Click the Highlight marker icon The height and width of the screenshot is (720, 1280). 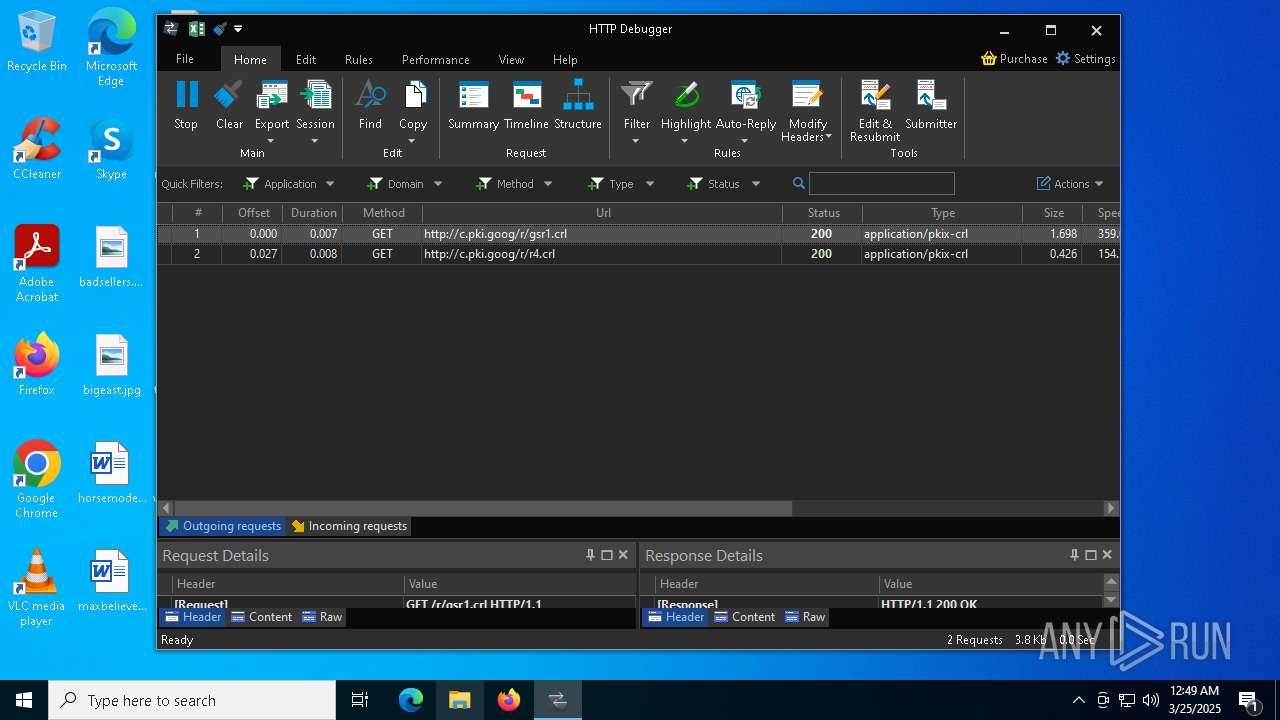pos(686,95)
